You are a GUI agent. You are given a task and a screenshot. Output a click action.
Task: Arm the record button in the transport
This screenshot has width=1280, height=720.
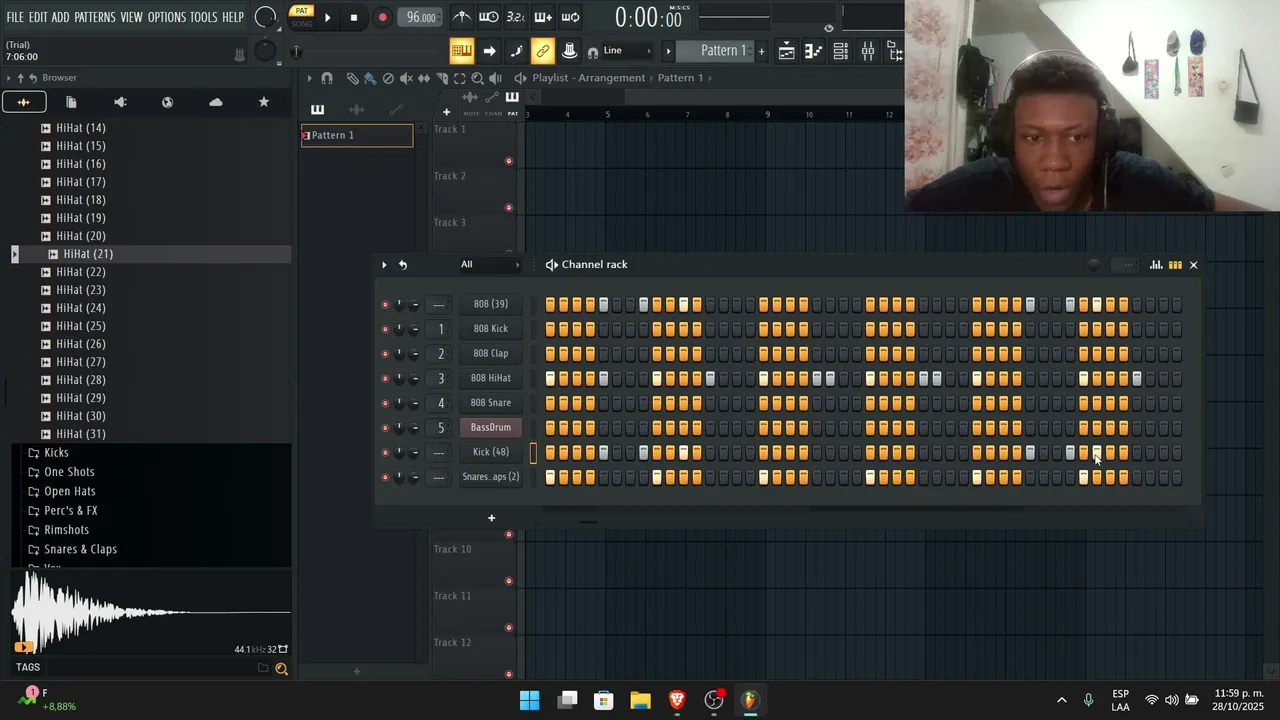click(382, 17)
